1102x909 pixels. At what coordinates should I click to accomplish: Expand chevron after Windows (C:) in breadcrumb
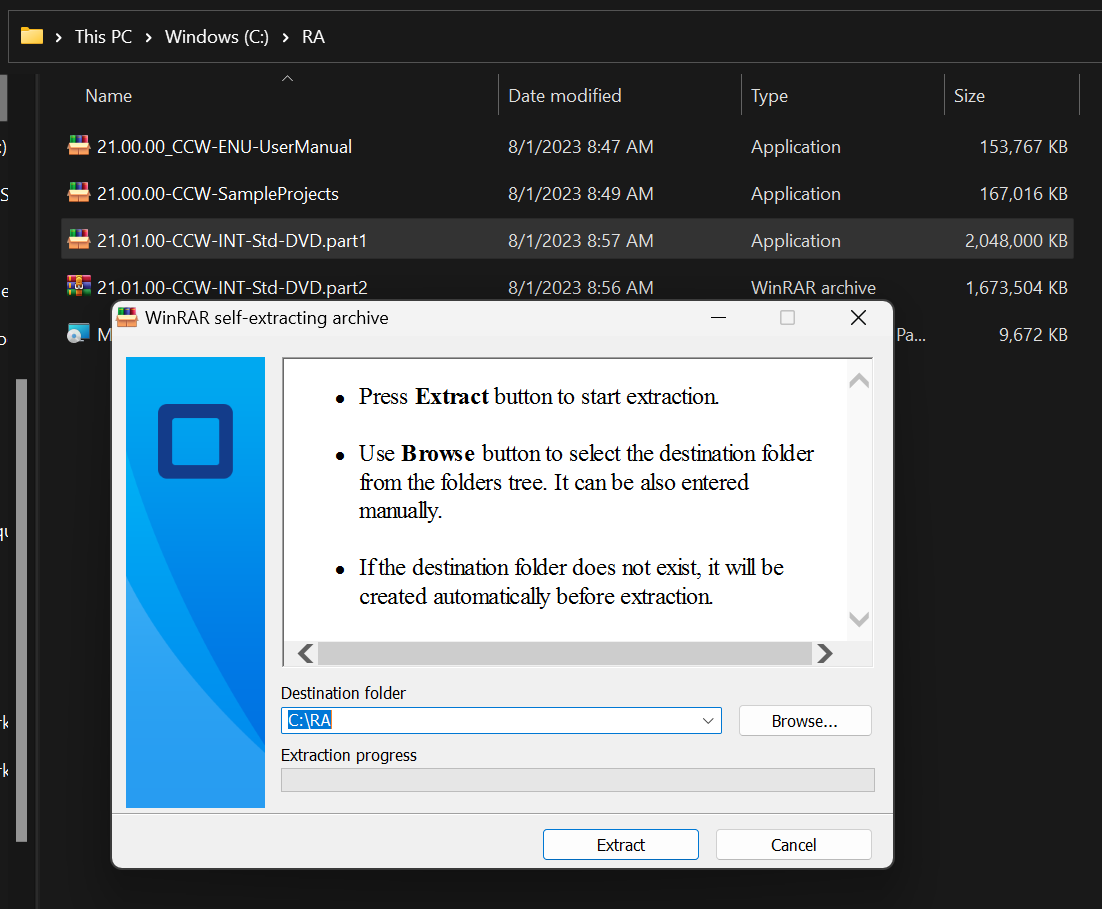click(x=285, y=37)
